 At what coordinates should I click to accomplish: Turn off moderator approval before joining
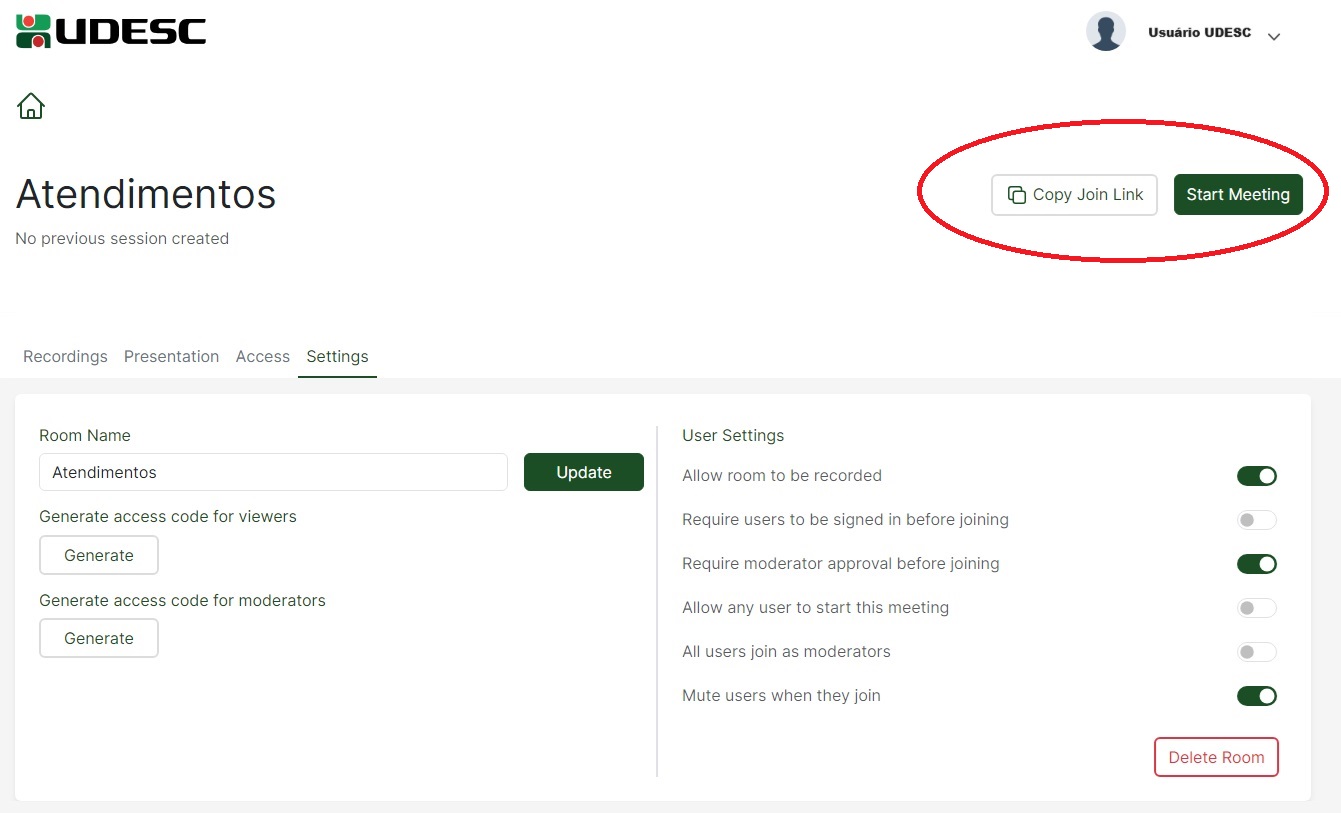pyautogui.click(x=1256, y=564)
